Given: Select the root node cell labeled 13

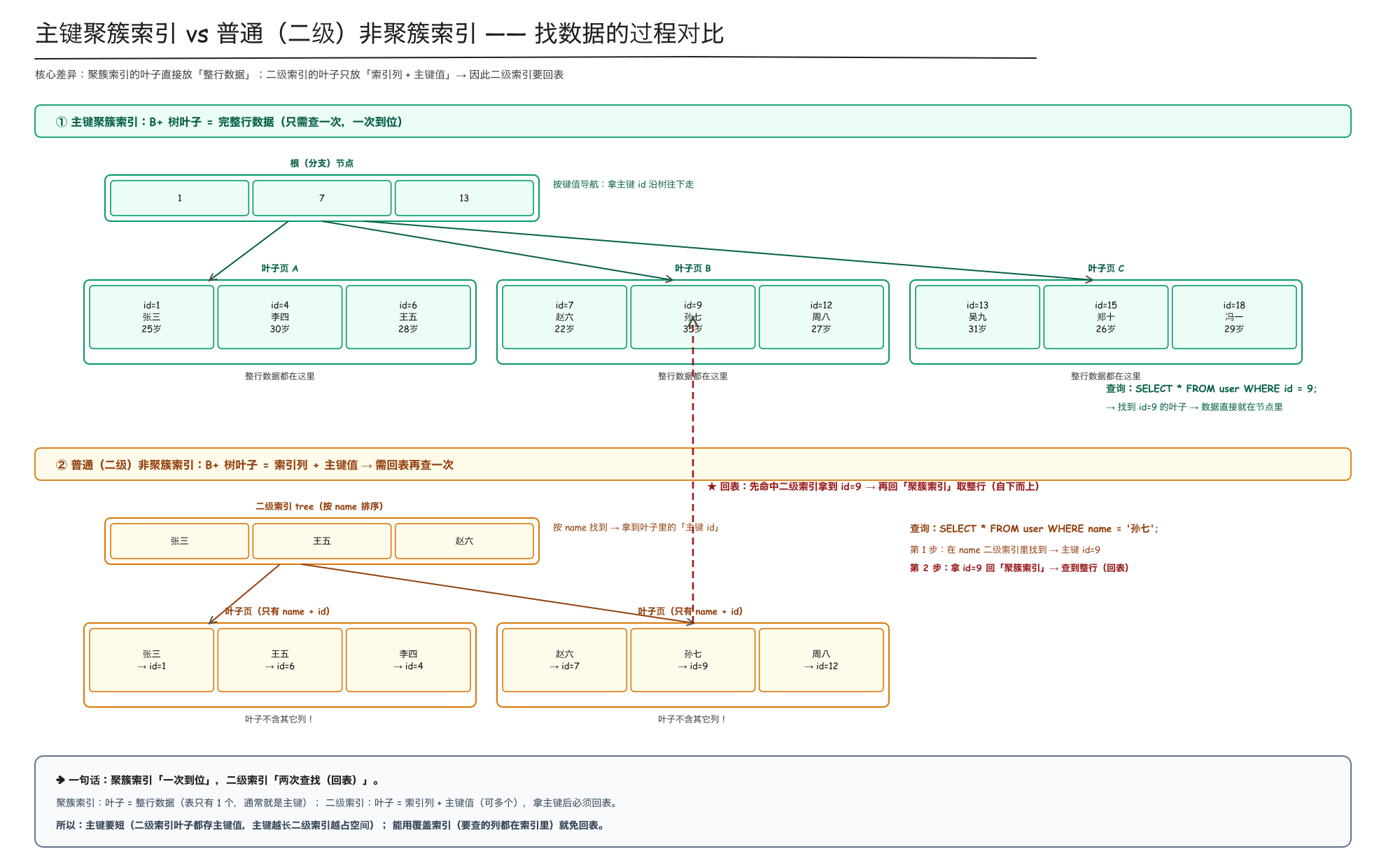Looking at the screenshot, I should click(x=464, y=198).
